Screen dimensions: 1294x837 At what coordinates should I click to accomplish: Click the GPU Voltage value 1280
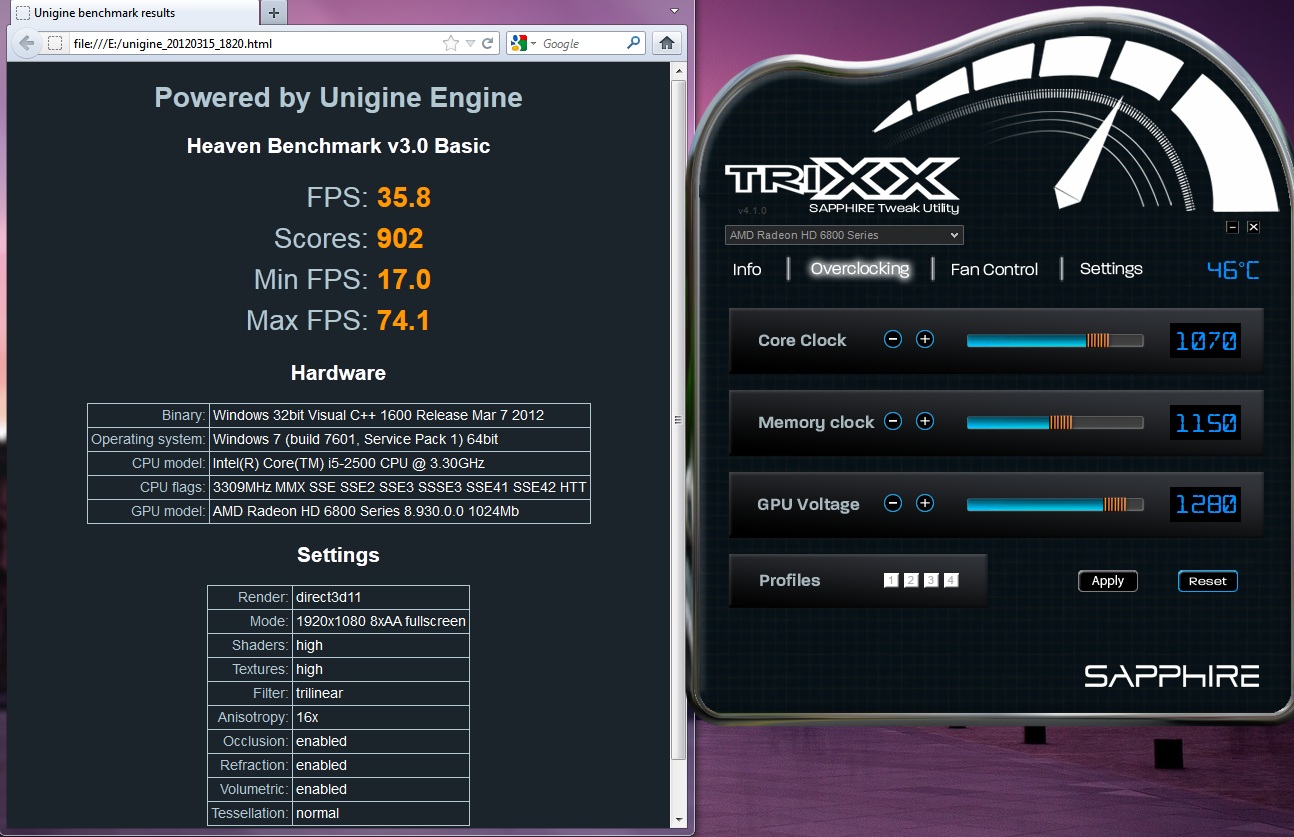[1205, 504]
